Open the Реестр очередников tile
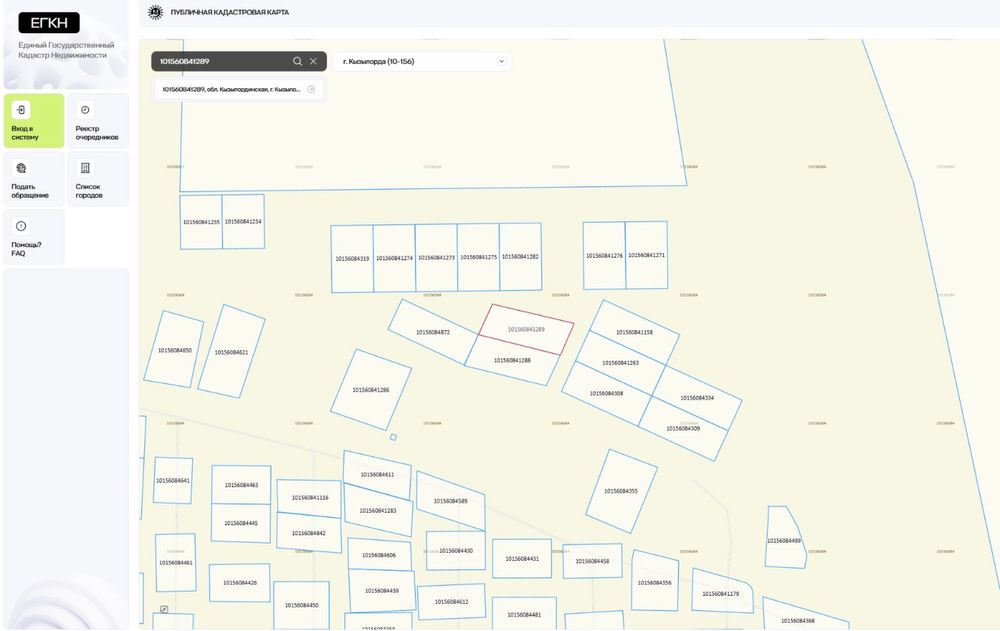1000x631 pixels. pos(98,121)
